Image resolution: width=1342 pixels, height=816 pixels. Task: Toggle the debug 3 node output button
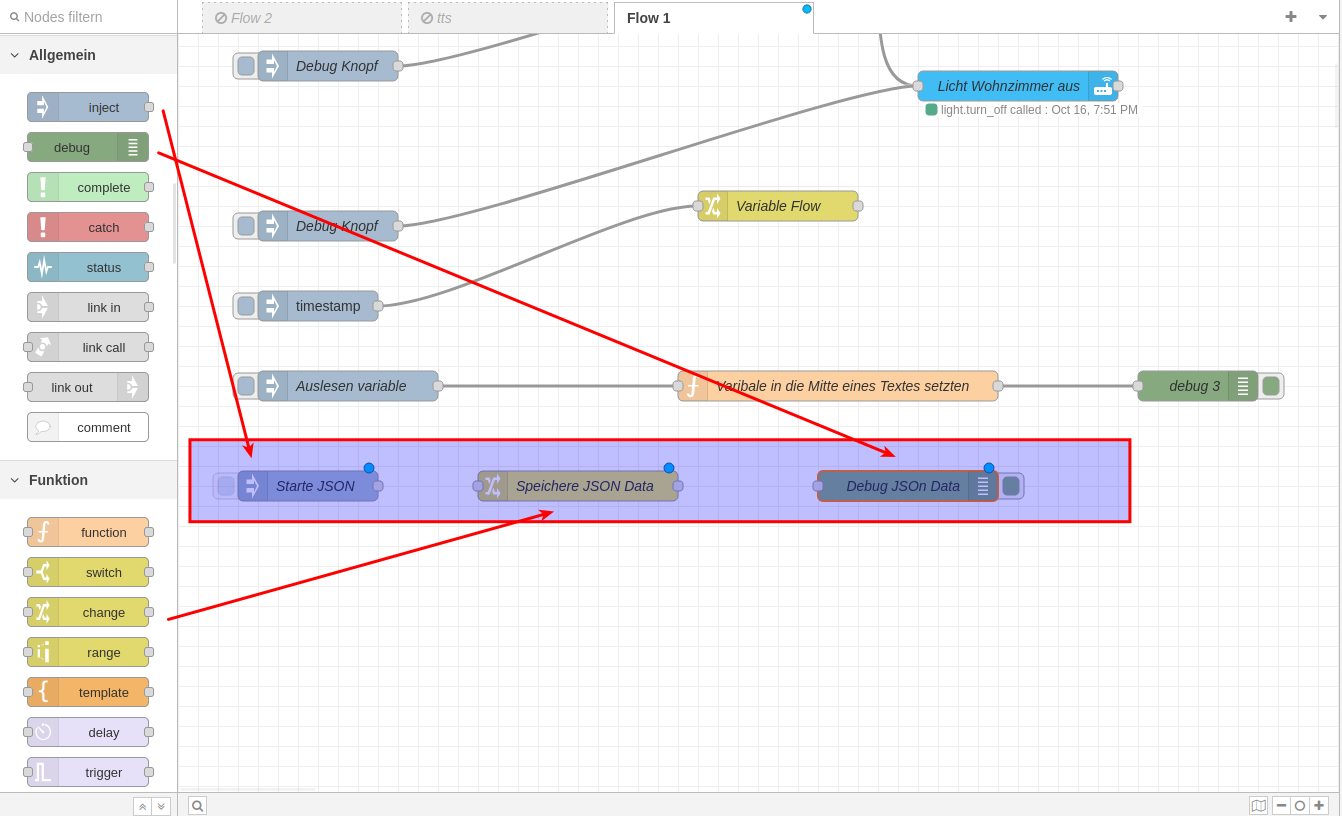click(1271, 386)
